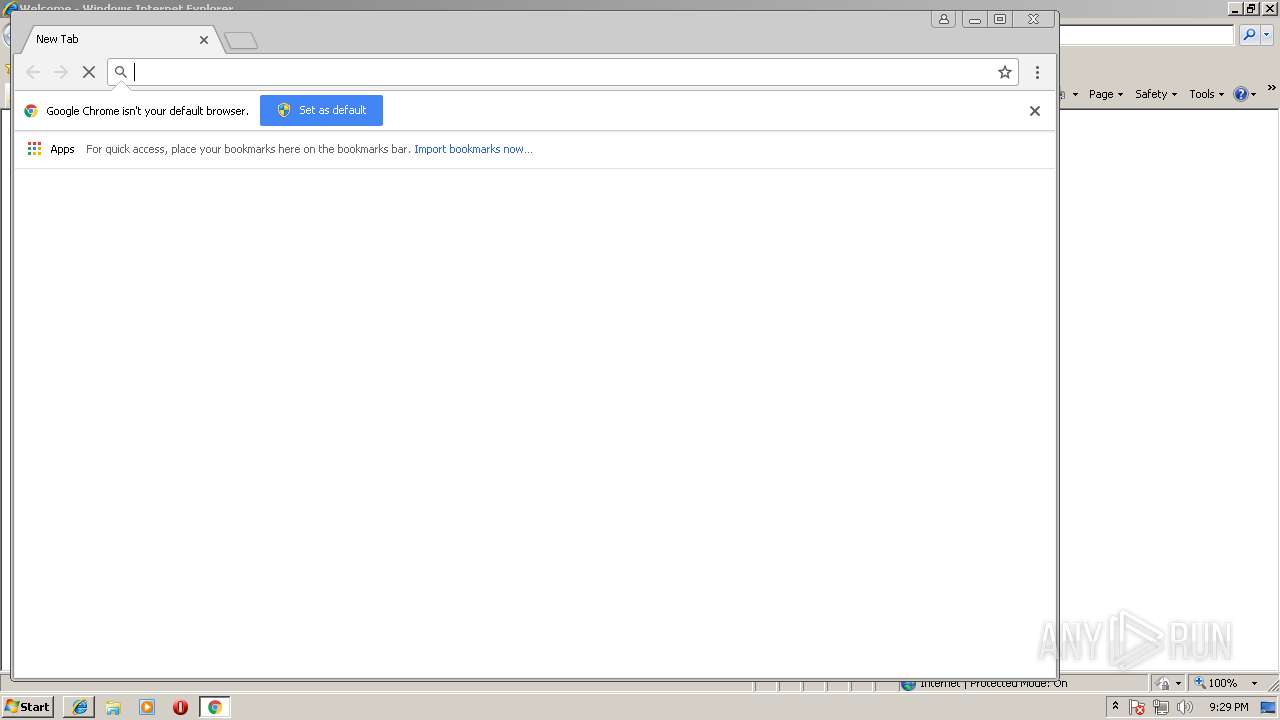Open Windows Explorer folder in taskbar
The width and height of the screenshot is (1280, 720).
(x=113, y=707)
